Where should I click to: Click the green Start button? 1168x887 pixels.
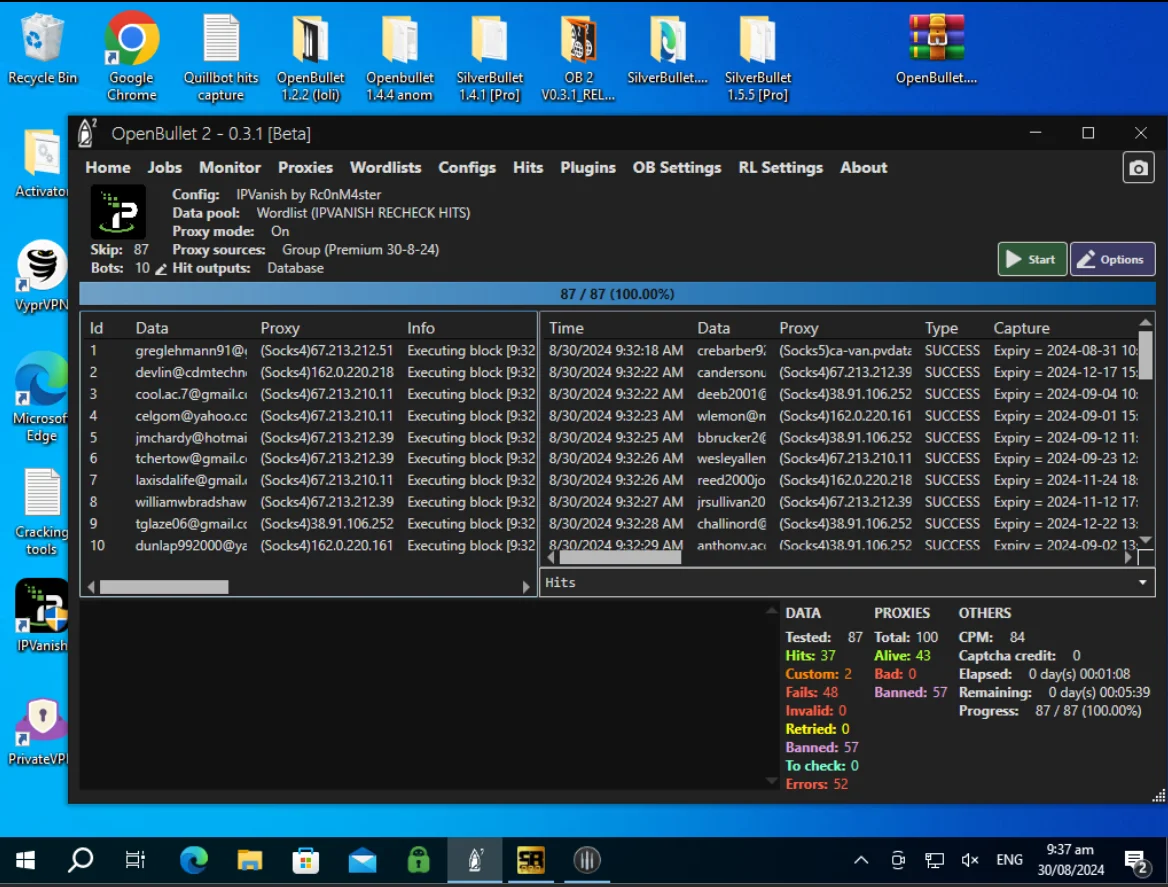coord(1032,259)
